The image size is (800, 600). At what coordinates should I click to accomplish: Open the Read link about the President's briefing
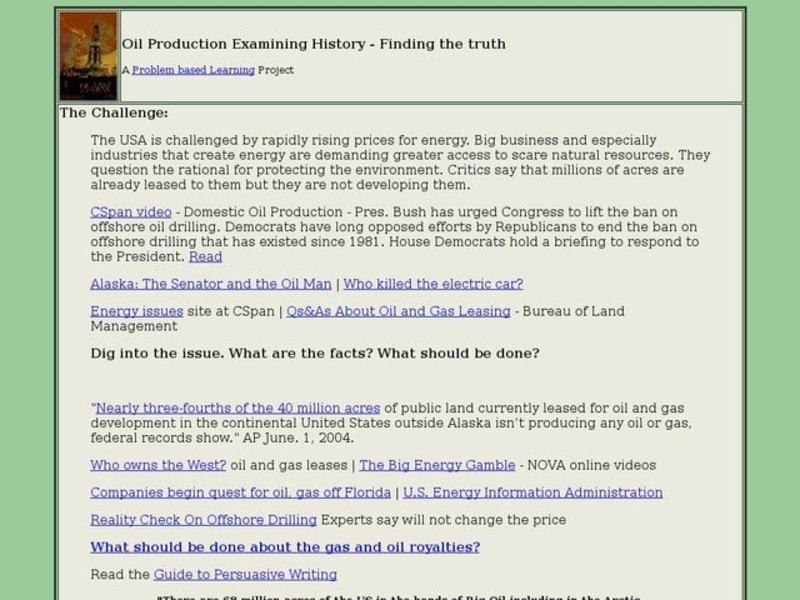[x=205, y=256]
